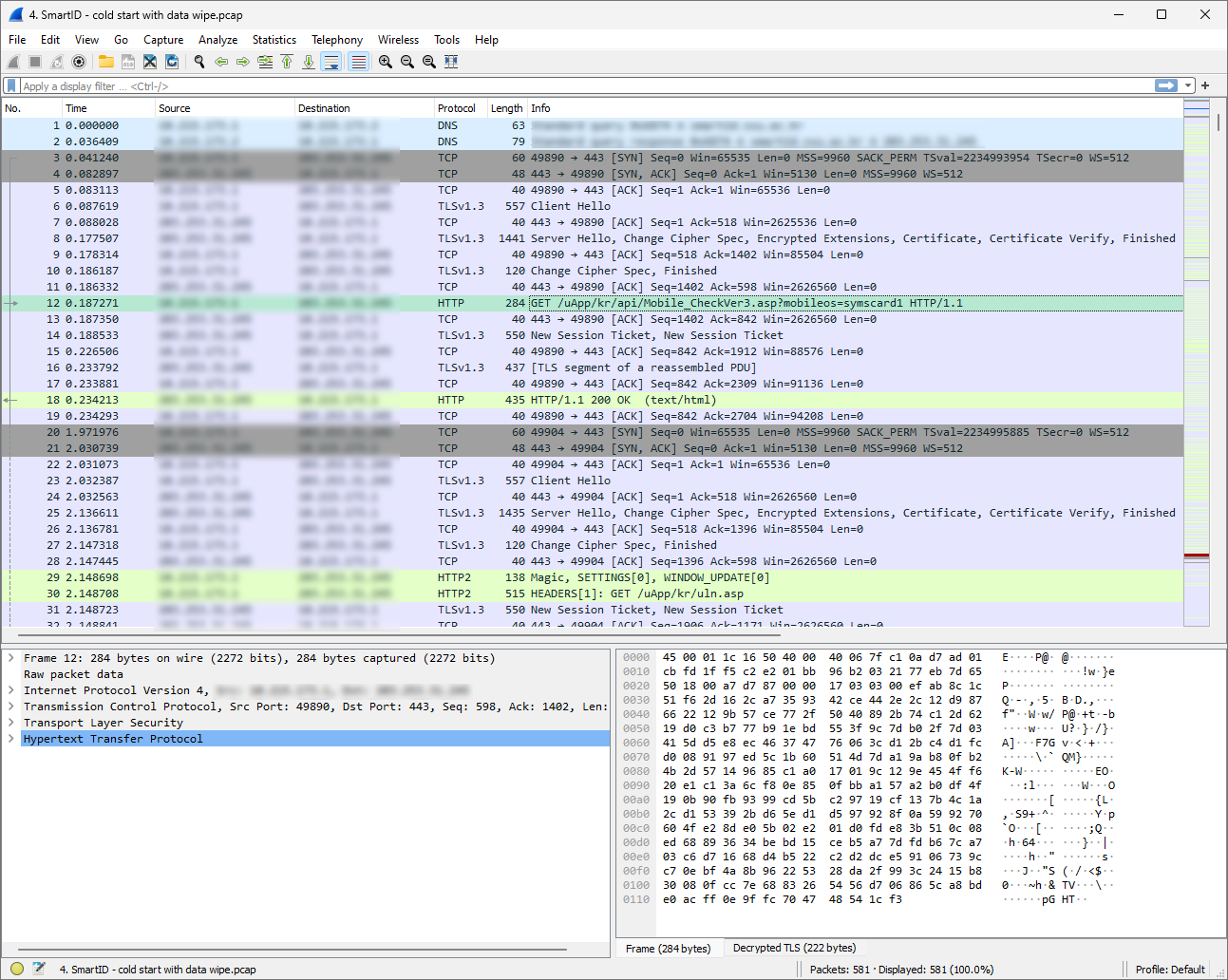The height and width of the screenshot is (980, 1228).
Task: Select packet 18 HTTP/1.1 200 OK row
Action: point(593,400)
